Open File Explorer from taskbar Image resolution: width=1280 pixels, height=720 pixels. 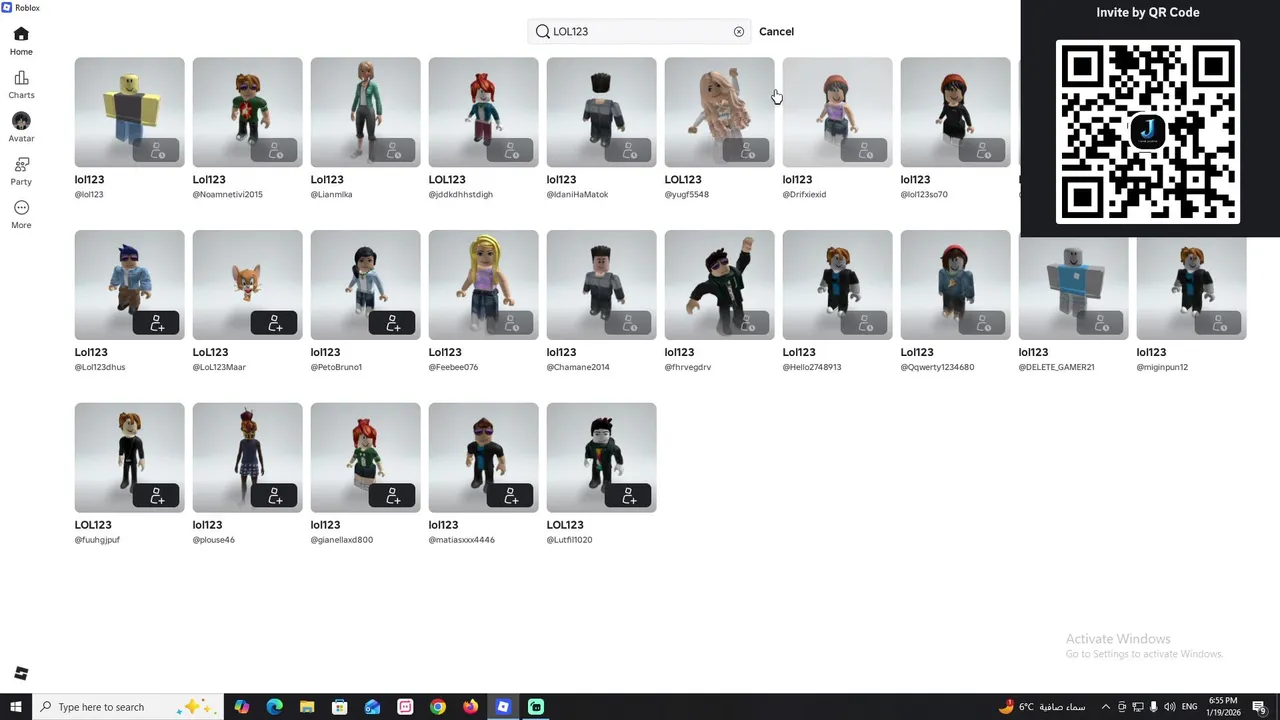coord(307,707)
